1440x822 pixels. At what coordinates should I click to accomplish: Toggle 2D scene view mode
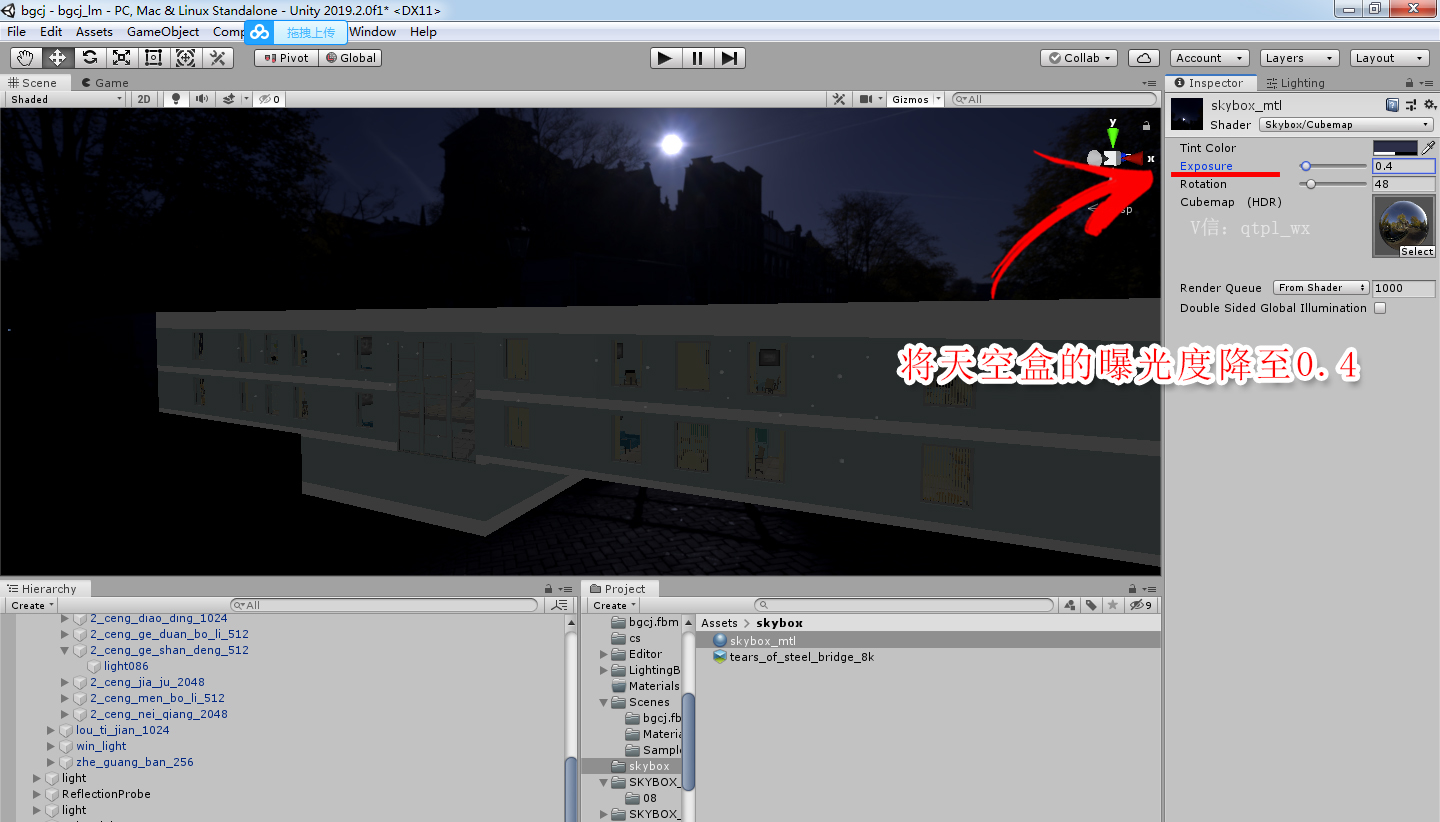point(145,99)
